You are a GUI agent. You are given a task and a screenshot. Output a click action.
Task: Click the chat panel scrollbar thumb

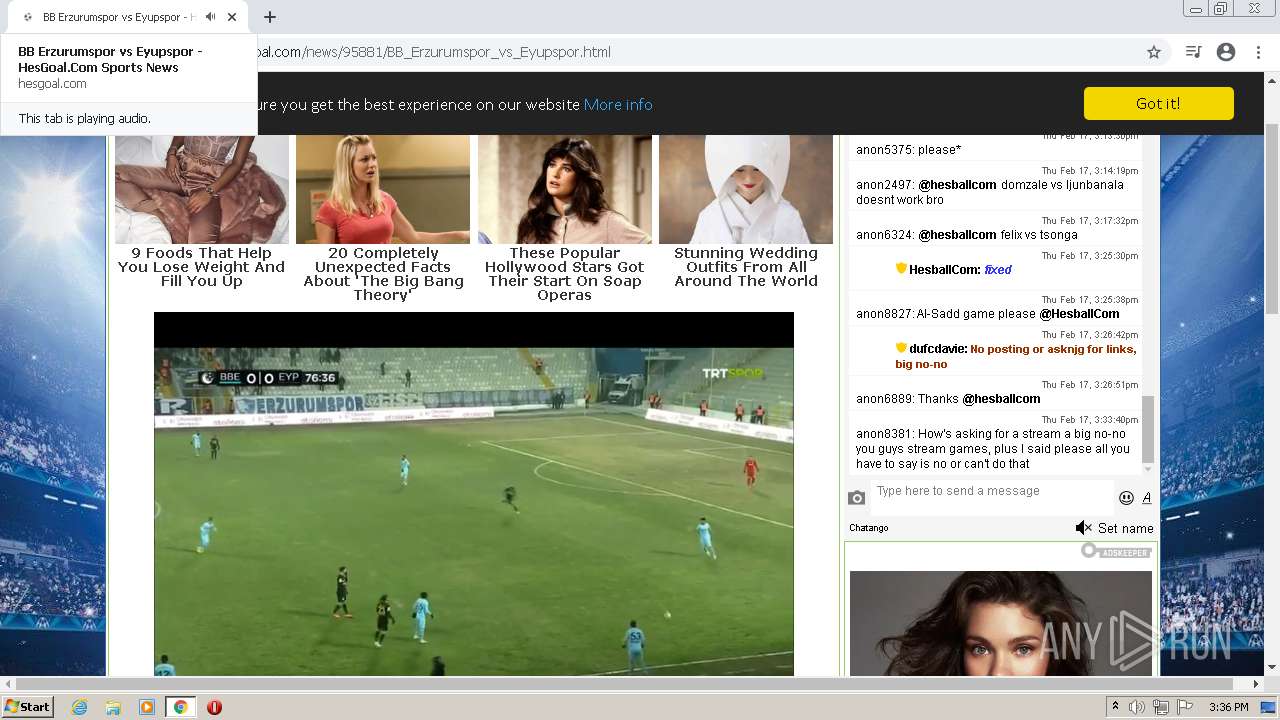pos(1148,428)
